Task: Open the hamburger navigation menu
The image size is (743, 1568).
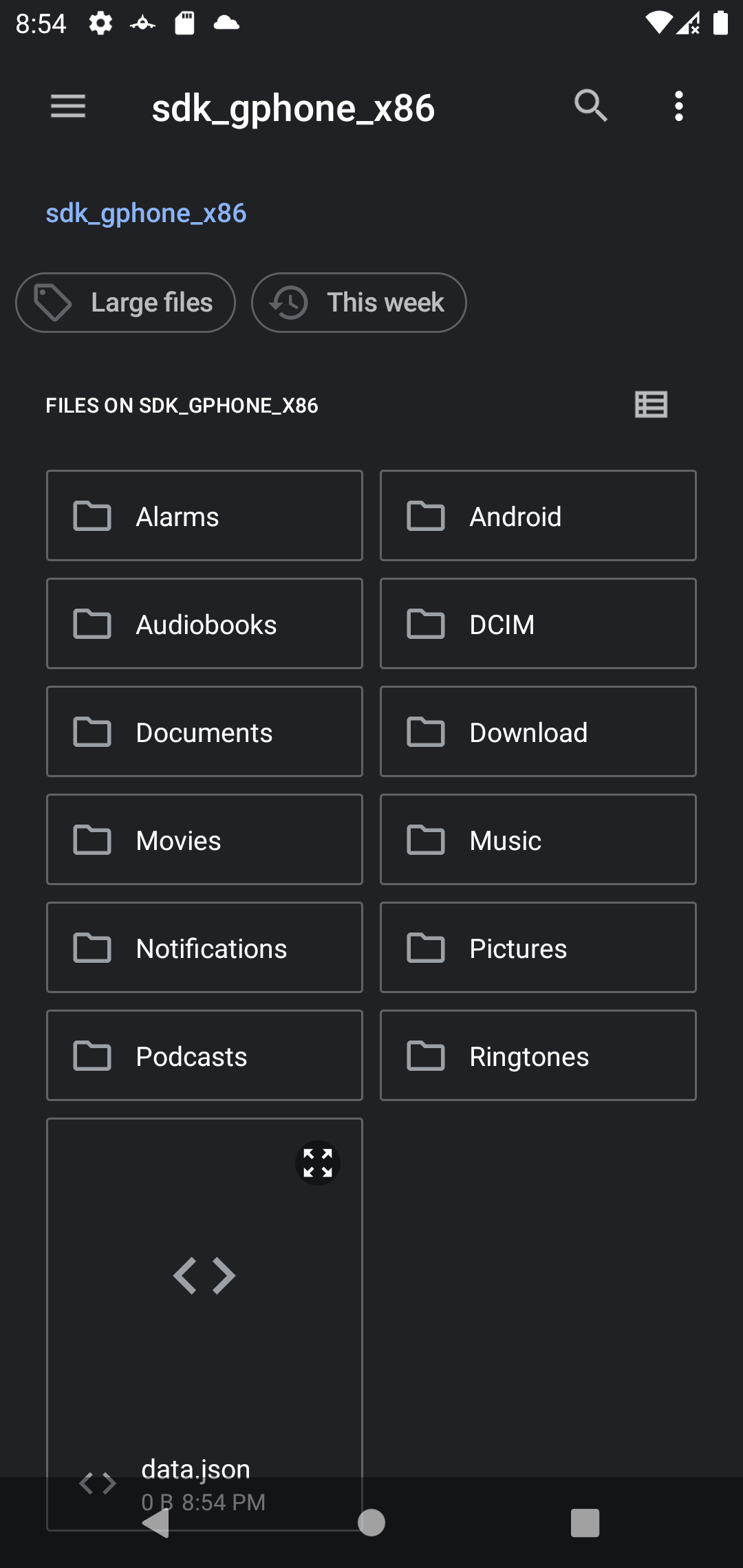Action: click(x=68, y=107)
